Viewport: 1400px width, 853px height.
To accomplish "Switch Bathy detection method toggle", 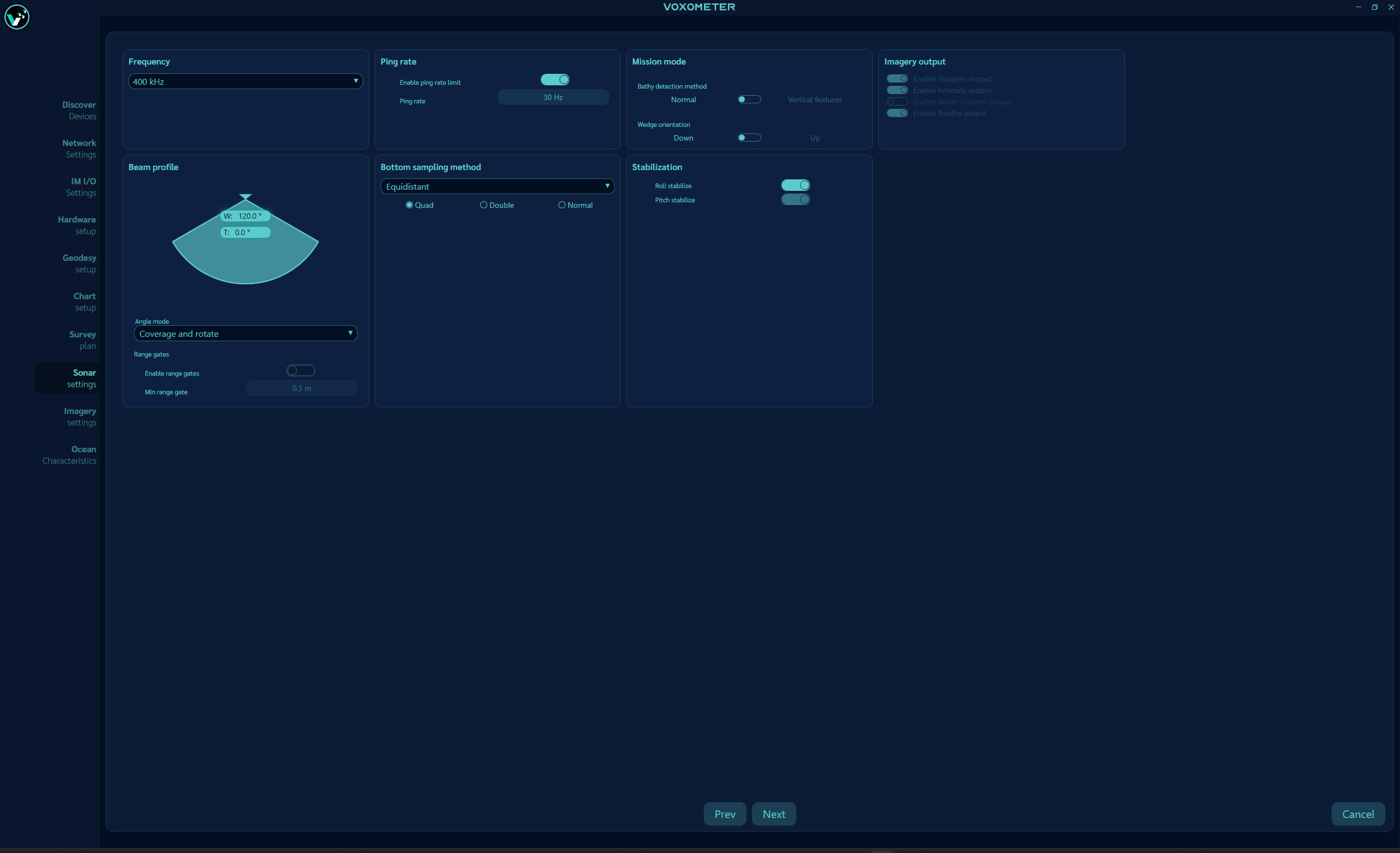I will click(749, 100).
